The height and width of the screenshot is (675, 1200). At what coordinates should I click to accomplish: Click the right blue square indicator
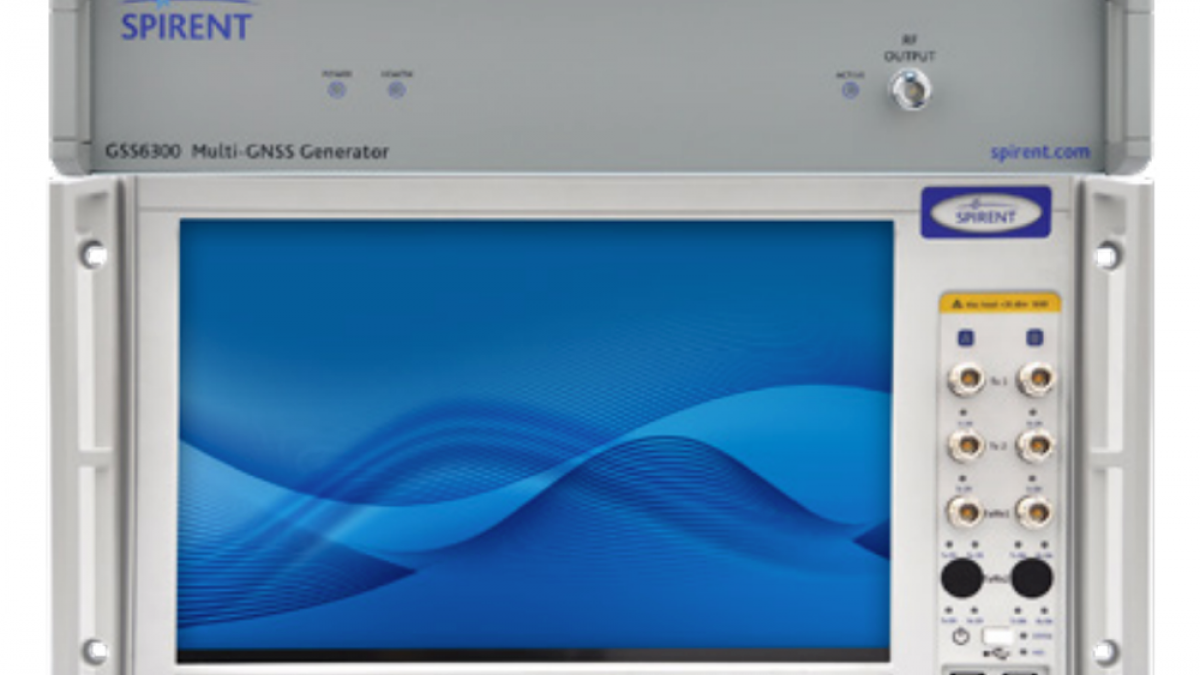pos(1035,338)
